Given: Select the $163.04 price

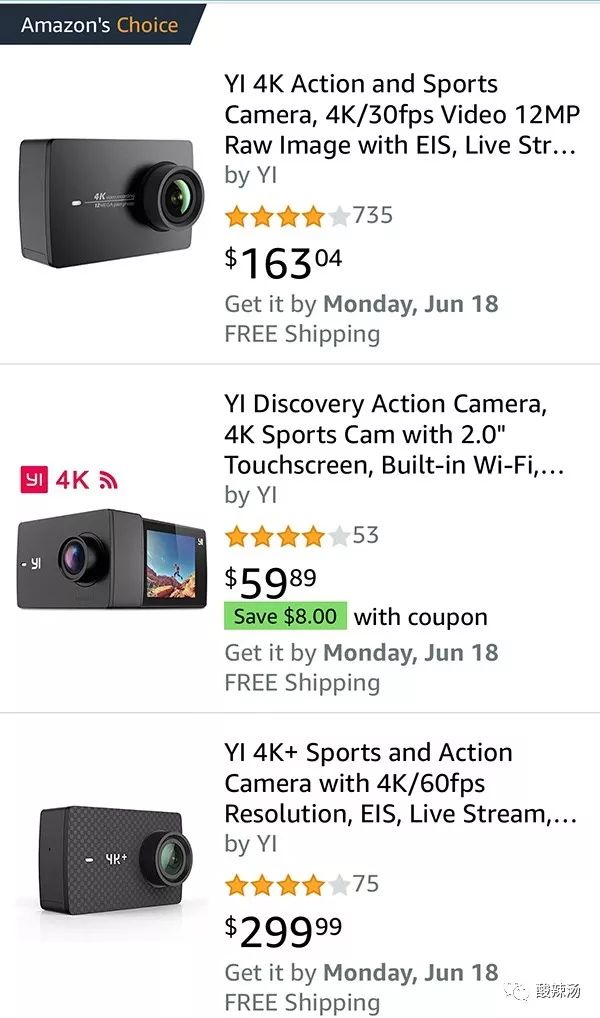Looking at the screenshot, I should pos(283,263).
